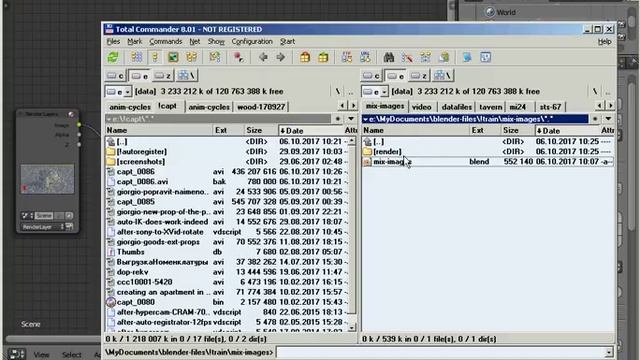Switch to the tavern tab

point(491,107)
